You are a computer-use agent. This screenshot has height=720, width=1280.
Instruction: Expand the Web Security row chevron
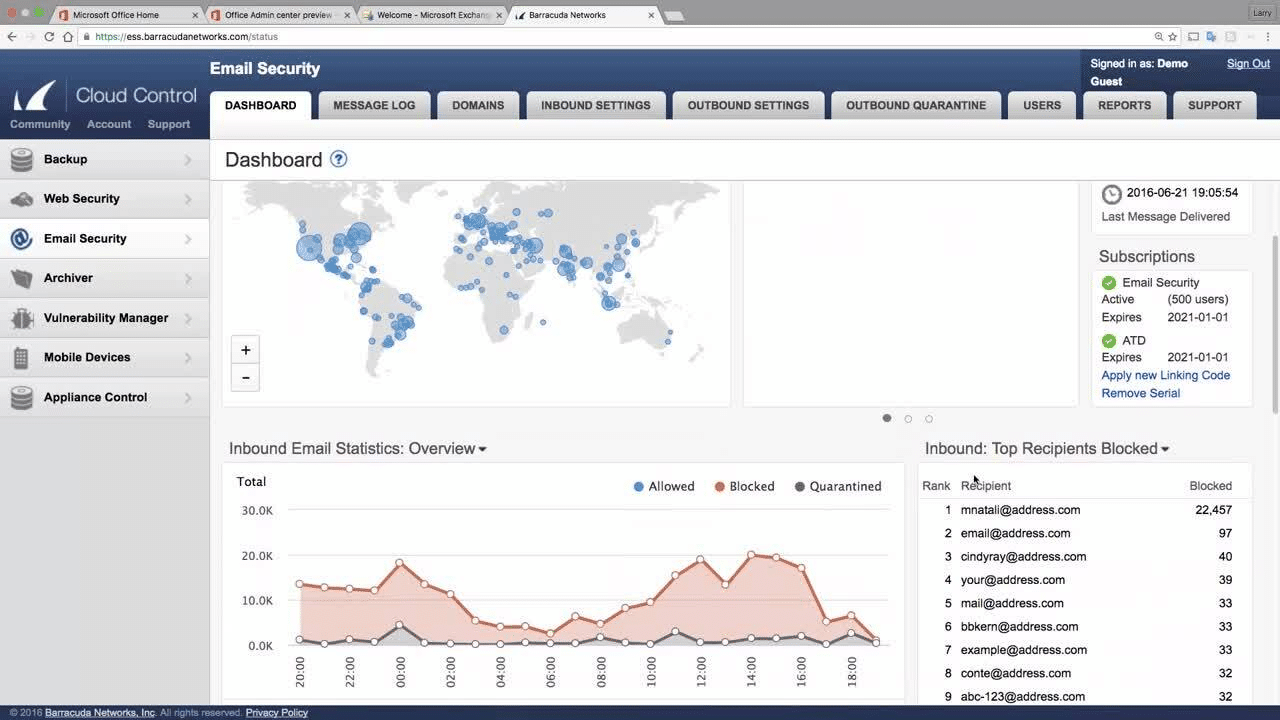tap(188, 199)
